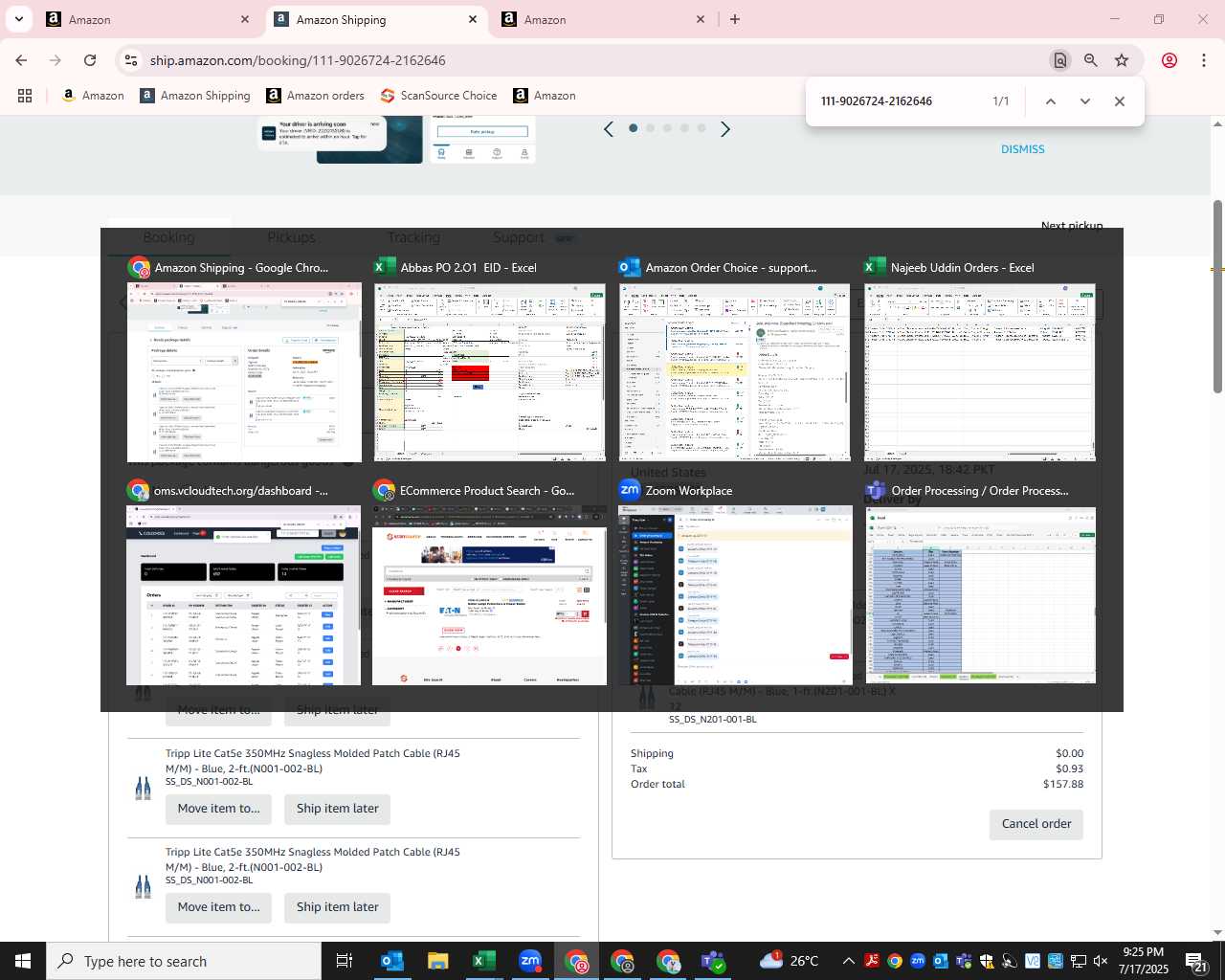Viewport: 1225px width, 980px height.
Task: Open the notification center icon
Action: (1196, 961)
